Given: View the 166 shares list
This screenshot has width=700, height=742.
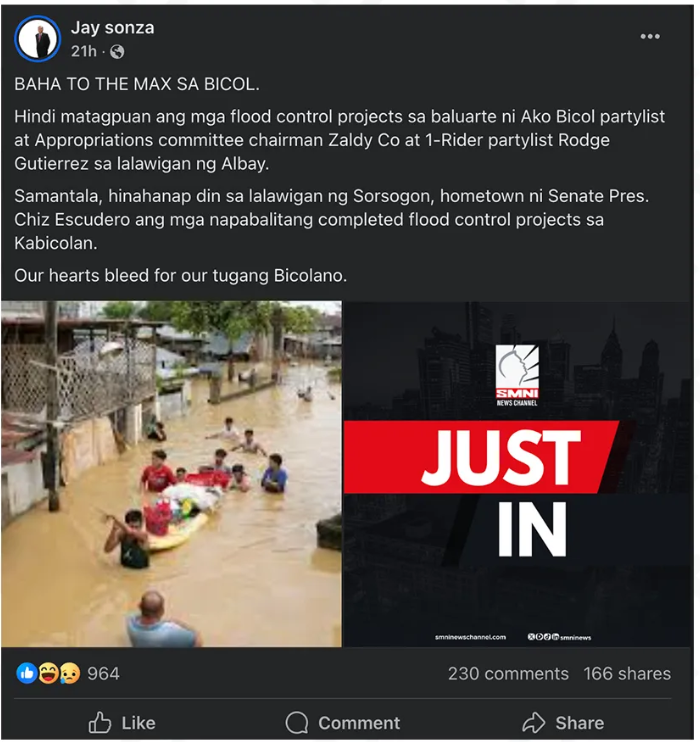Looking at the screenshot, I should (627, 673).
